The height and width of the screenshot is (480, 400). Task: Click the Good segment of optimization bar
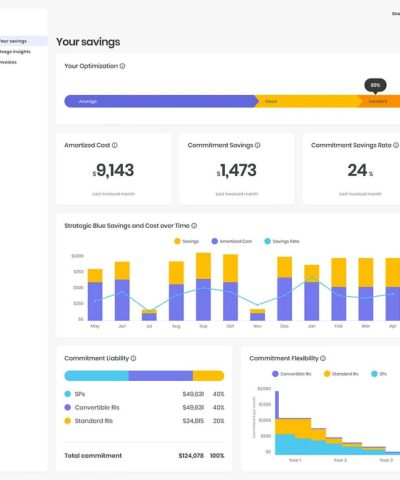(308, 101)
